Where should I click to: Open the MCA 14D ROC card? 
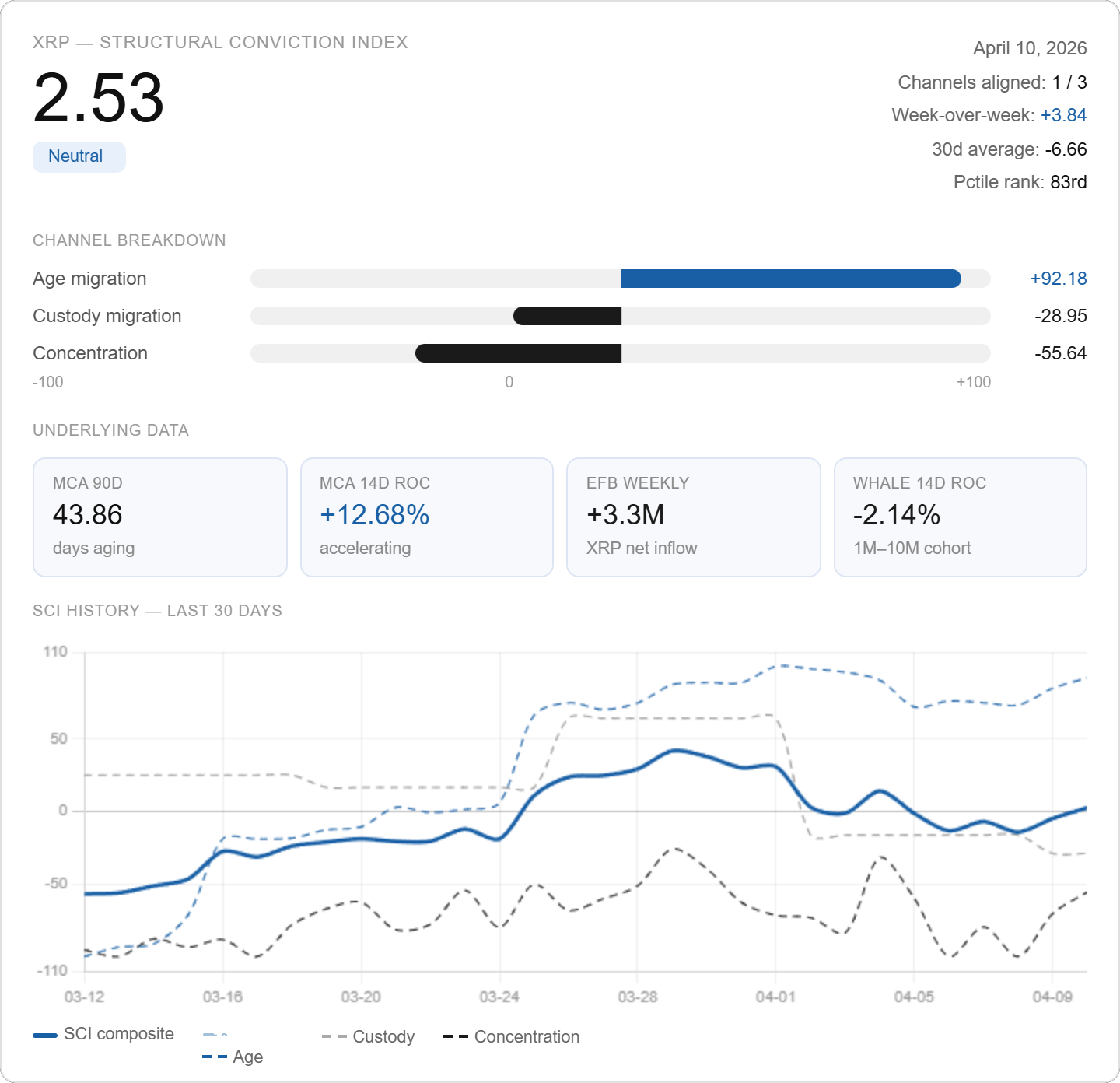(x=427, y=517)
